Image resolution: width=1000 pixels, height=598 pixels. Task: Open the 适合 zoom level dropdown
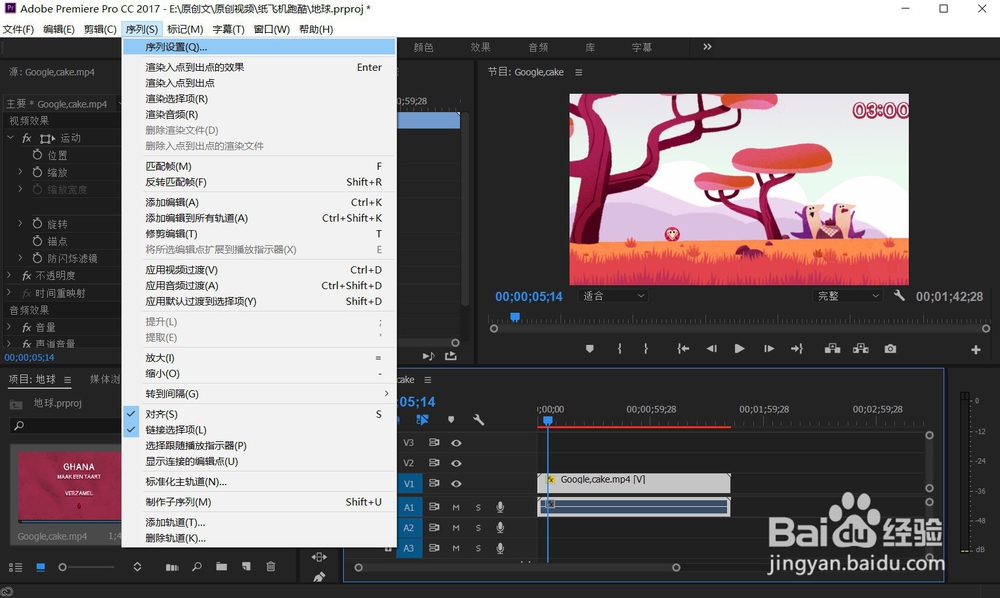[x=614, y=296]
